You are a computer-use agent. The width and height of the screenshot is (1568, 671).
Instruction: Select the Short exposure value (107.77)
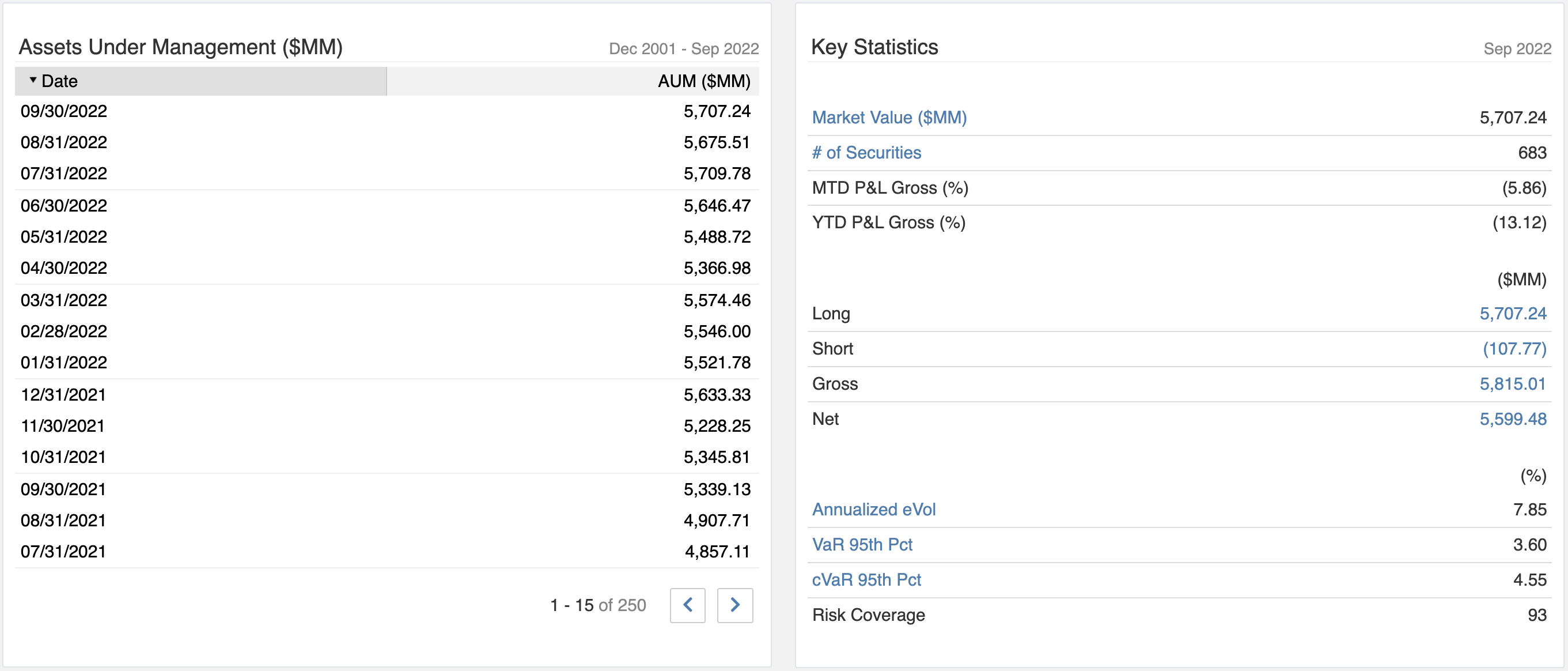click(x=1514, y=348)
